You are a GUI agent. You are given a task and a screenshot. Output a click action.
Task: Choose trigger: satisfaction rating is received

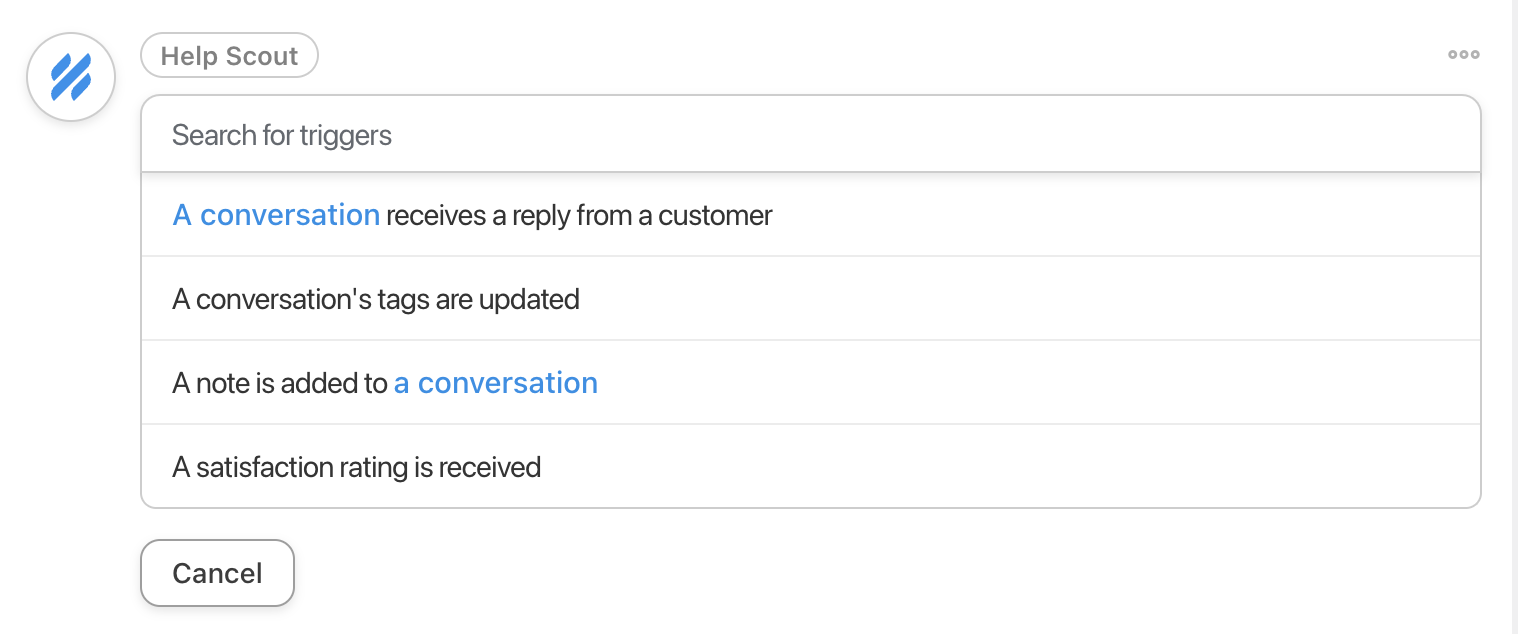tap(810, 466)
